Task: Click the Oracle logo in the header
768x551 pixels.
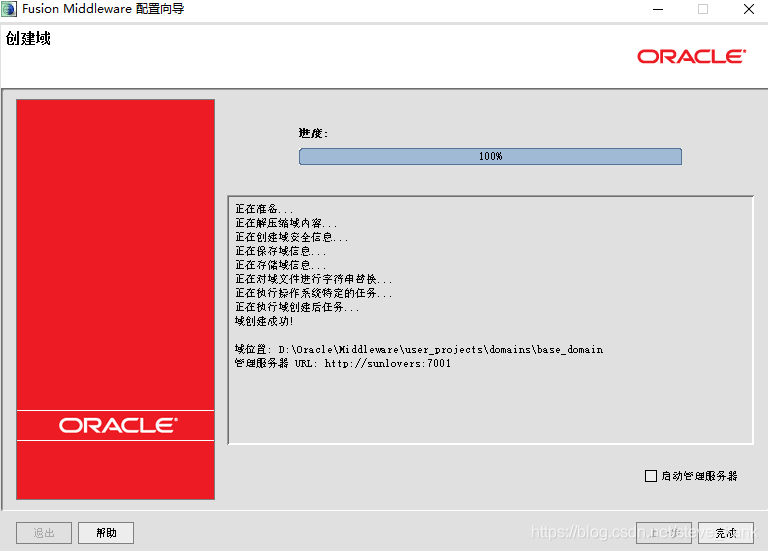Action: click(691, 56)
